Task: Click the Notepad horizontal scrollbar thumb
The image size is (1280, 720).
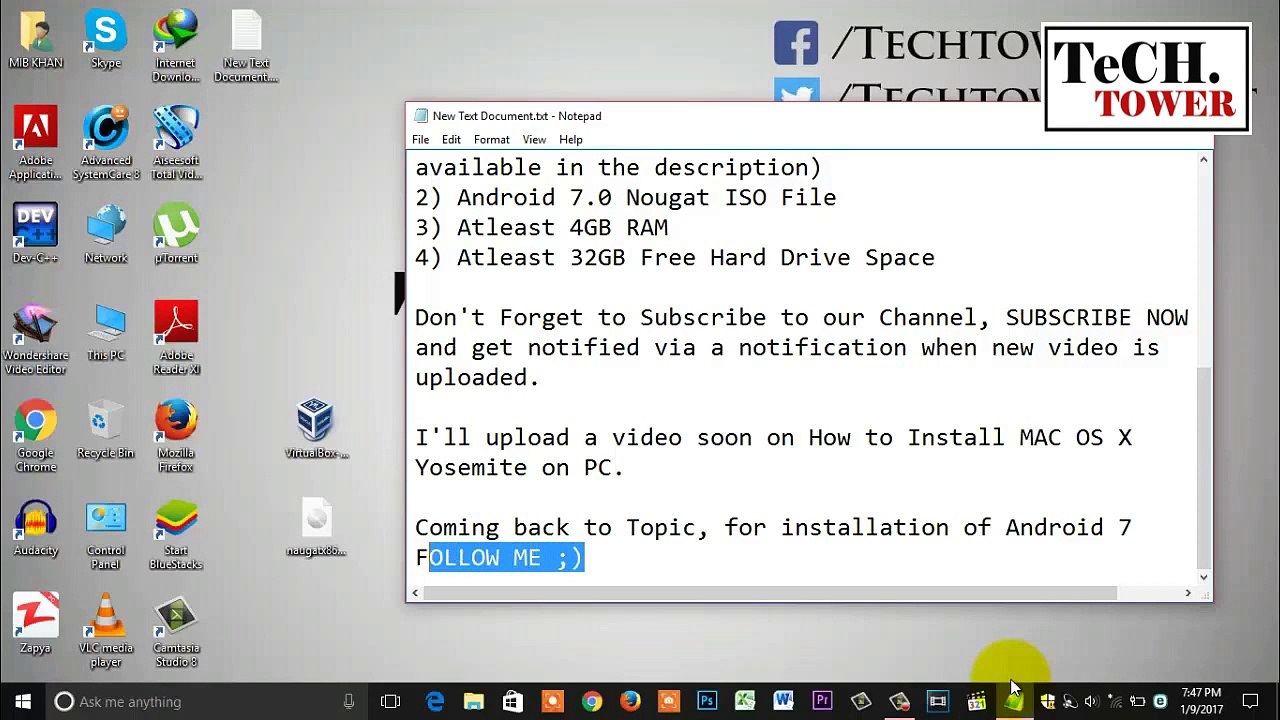Action: (770, 593)
